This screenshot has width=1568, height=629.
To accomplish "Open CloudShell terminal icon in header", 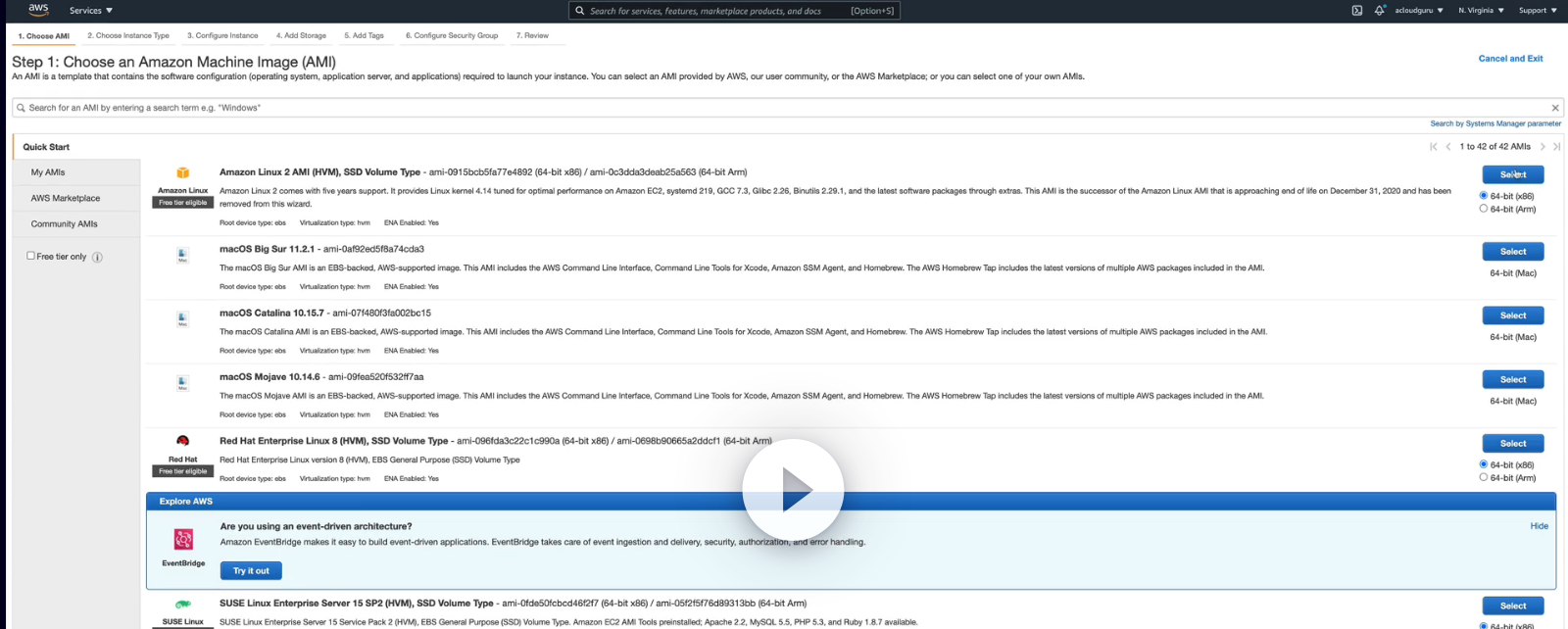I will coord(1356,11).
